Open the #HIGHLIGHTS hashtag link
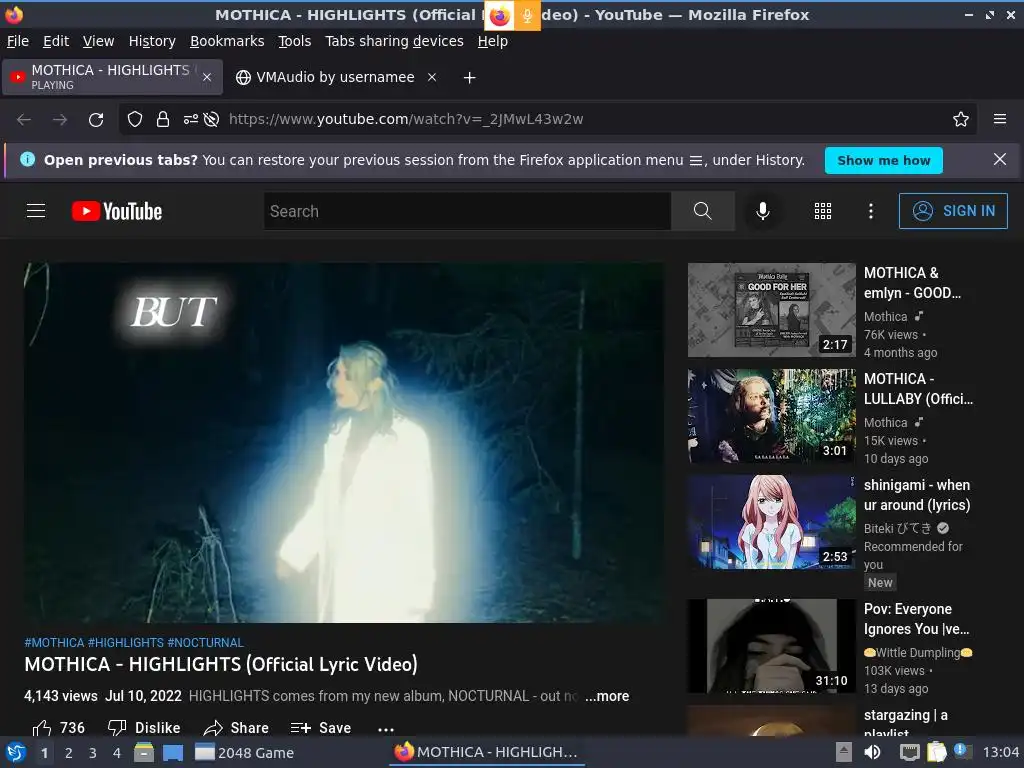Image resolution: width=1024 pixels, height=768 pixels. pos(125,643)
